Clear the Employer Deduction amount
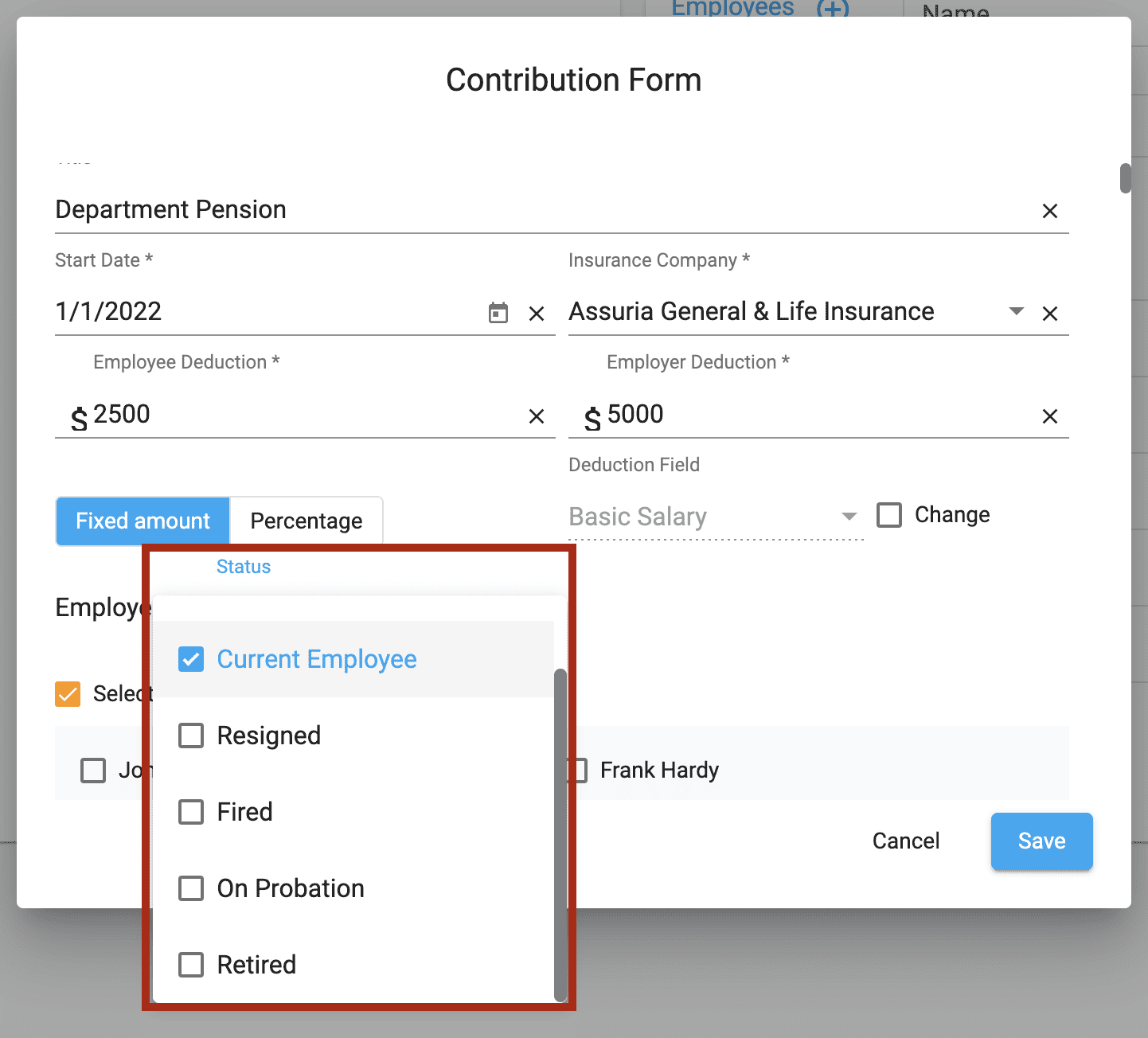The image size is (1148, 1038). coord(1049,416)
